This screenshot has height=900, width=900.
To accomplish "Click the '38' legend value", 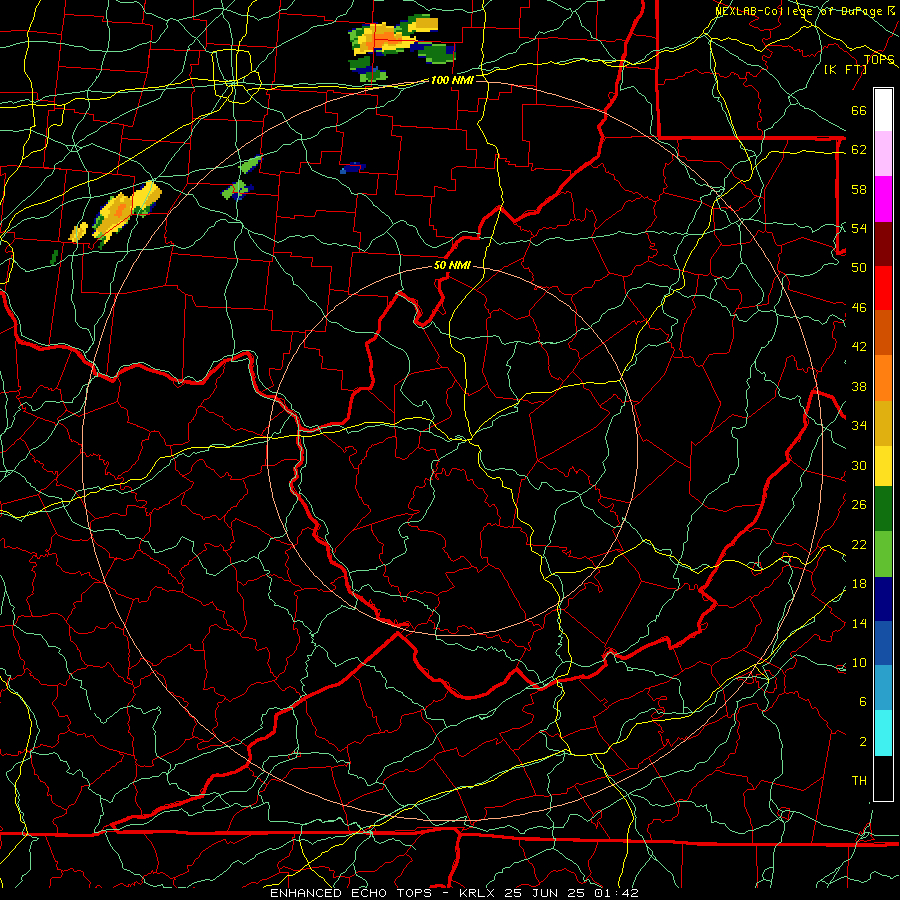I will coord(859,386).
